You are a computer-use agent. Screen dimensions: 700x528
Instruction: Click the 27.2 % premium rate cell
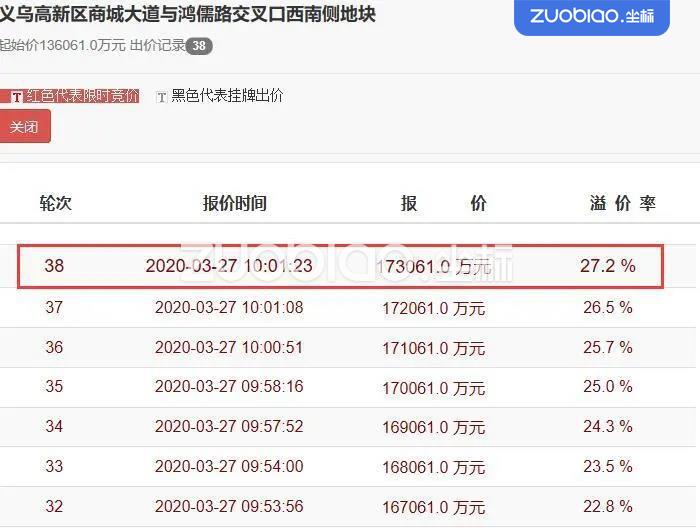[607, 267]
